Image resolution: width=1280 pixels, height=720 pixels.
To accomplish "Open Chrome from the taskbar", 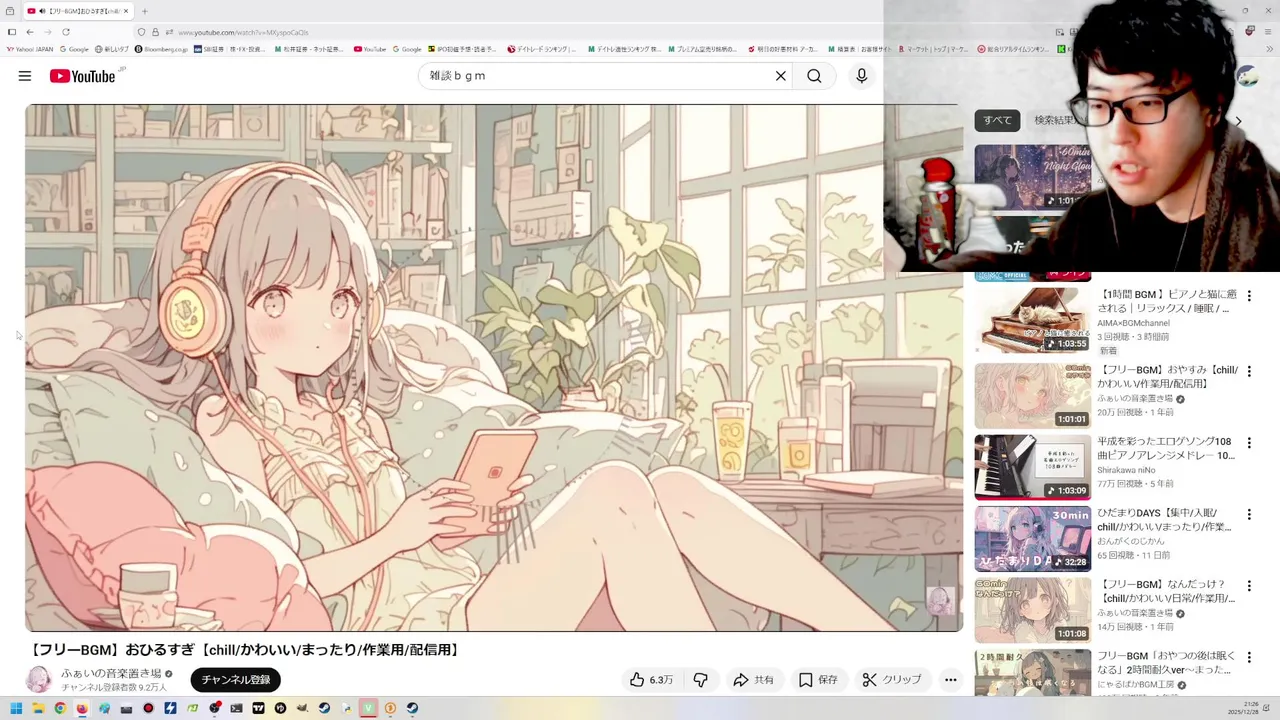I will coord(60,708).
